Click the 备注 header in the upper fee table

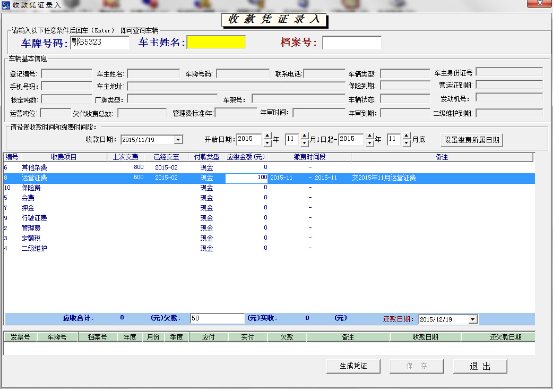pyautogui.click(x=442, y=157)
